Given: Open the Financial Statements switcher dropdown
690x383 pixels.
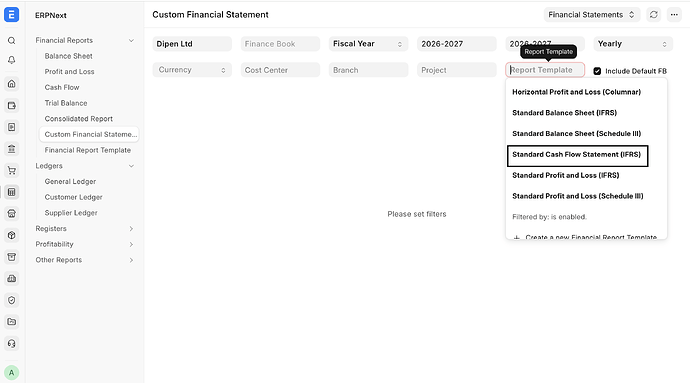Looking at the screenshot, I should click(x=591, y=15).
